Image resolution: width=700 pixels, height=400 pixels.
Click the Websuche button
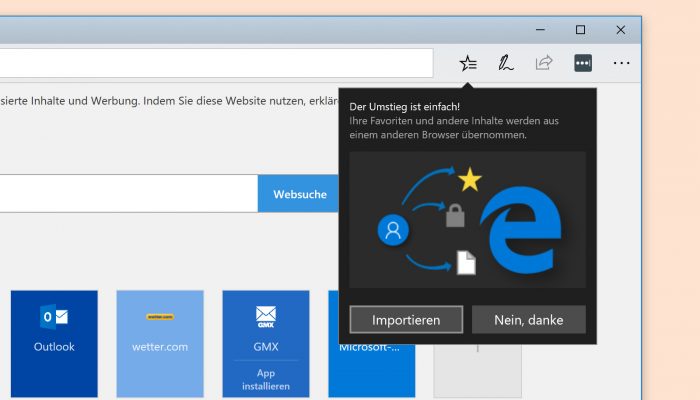(299, 194)
